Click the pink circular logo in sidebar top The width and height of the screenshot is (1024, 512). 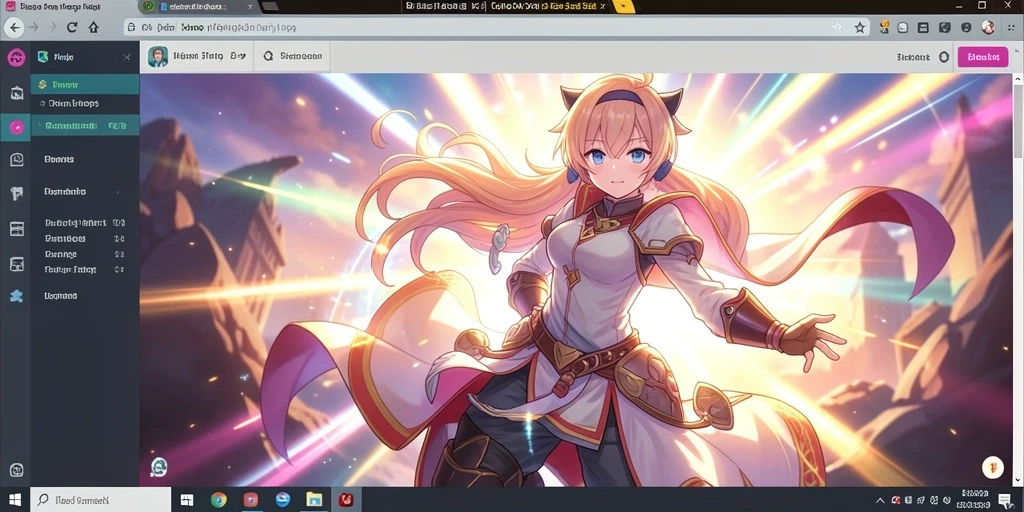16,57
